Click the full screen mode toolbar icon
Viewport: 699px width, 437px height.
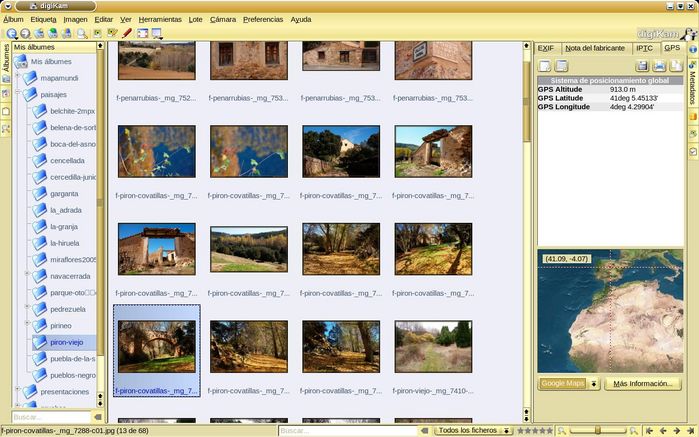[142, 33]
